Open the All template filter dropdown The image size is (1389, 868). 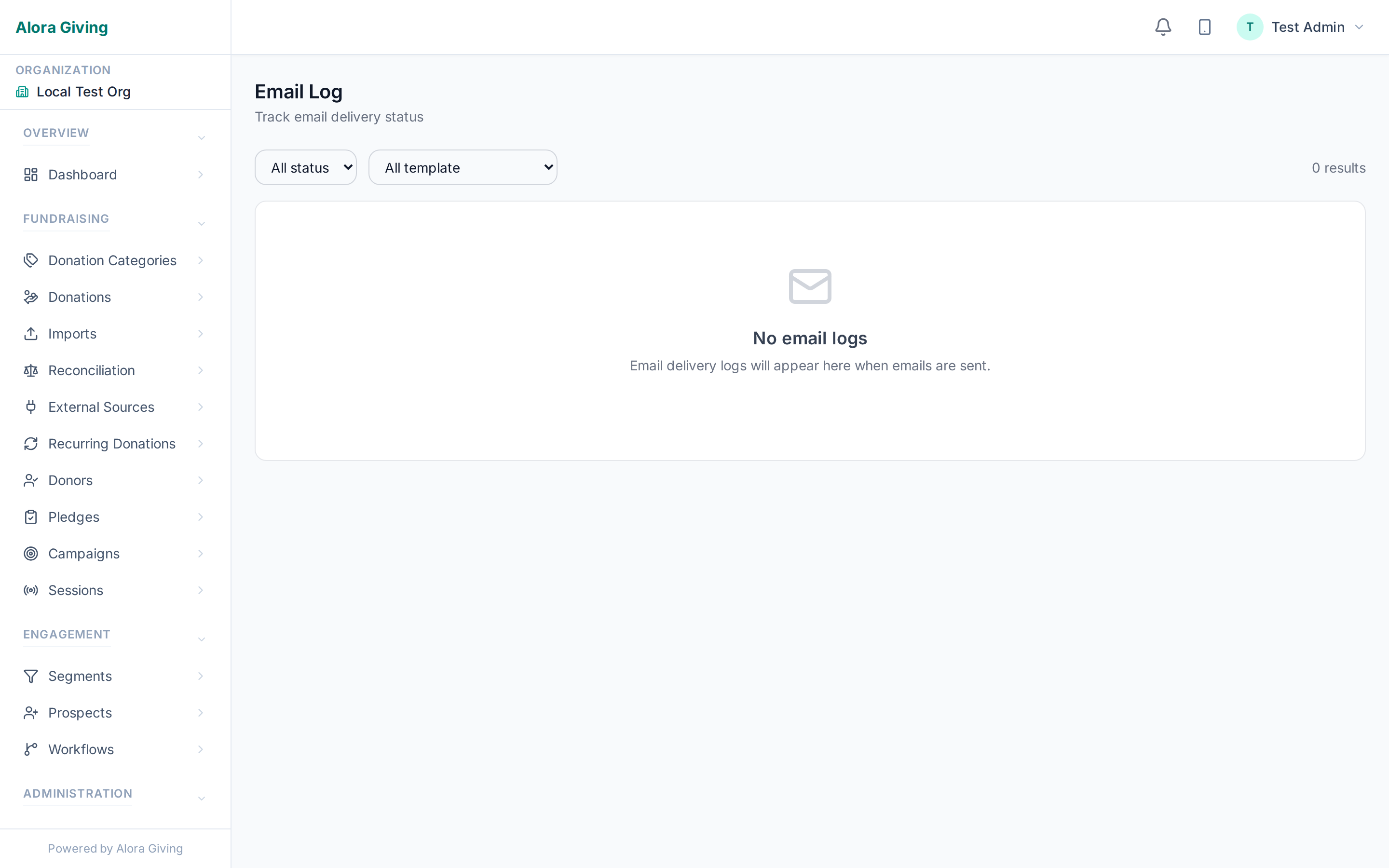point(463,167)
